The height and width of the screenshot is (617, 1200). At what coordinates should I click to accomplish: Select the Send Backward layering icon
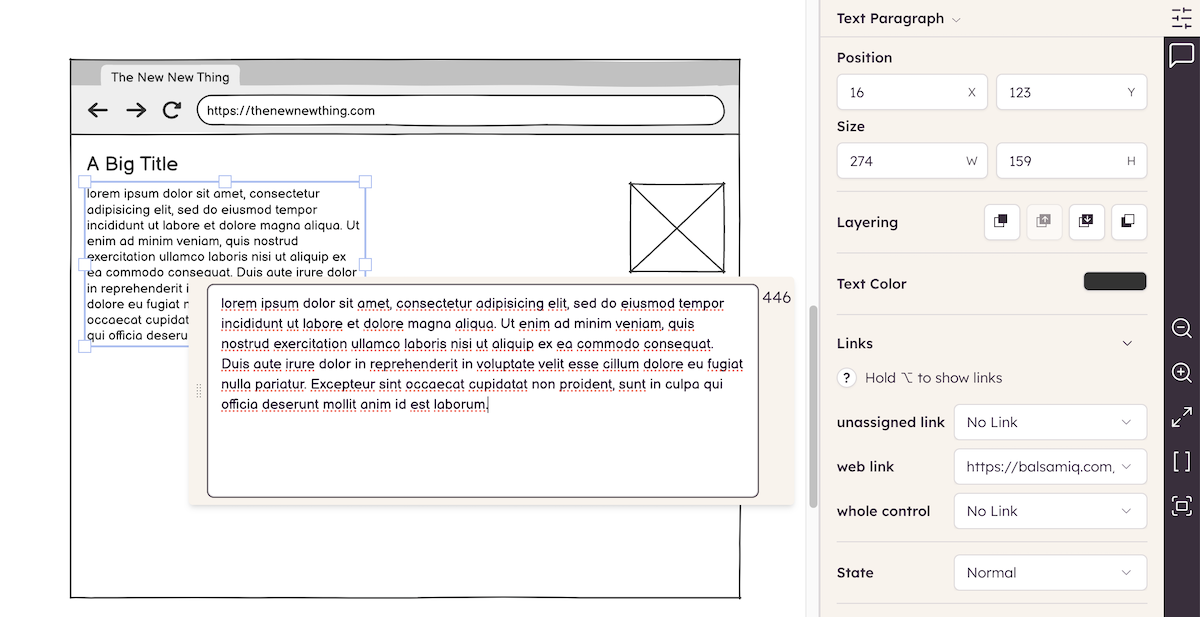pyautogui.click(x=1086, y=222)
